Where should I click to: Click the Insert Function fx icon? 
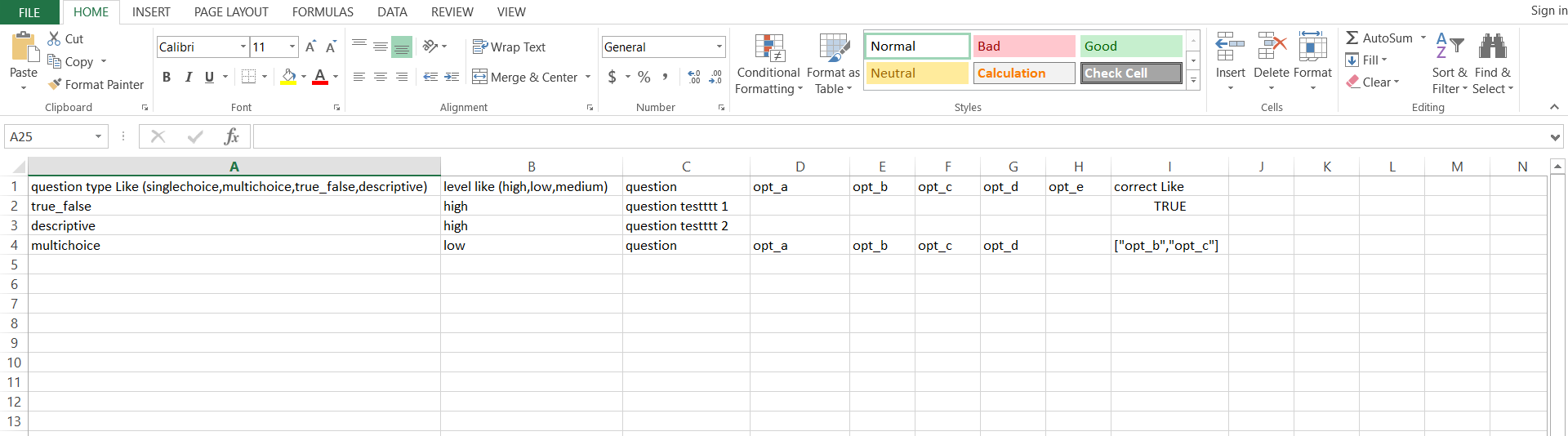pos(231,136)
